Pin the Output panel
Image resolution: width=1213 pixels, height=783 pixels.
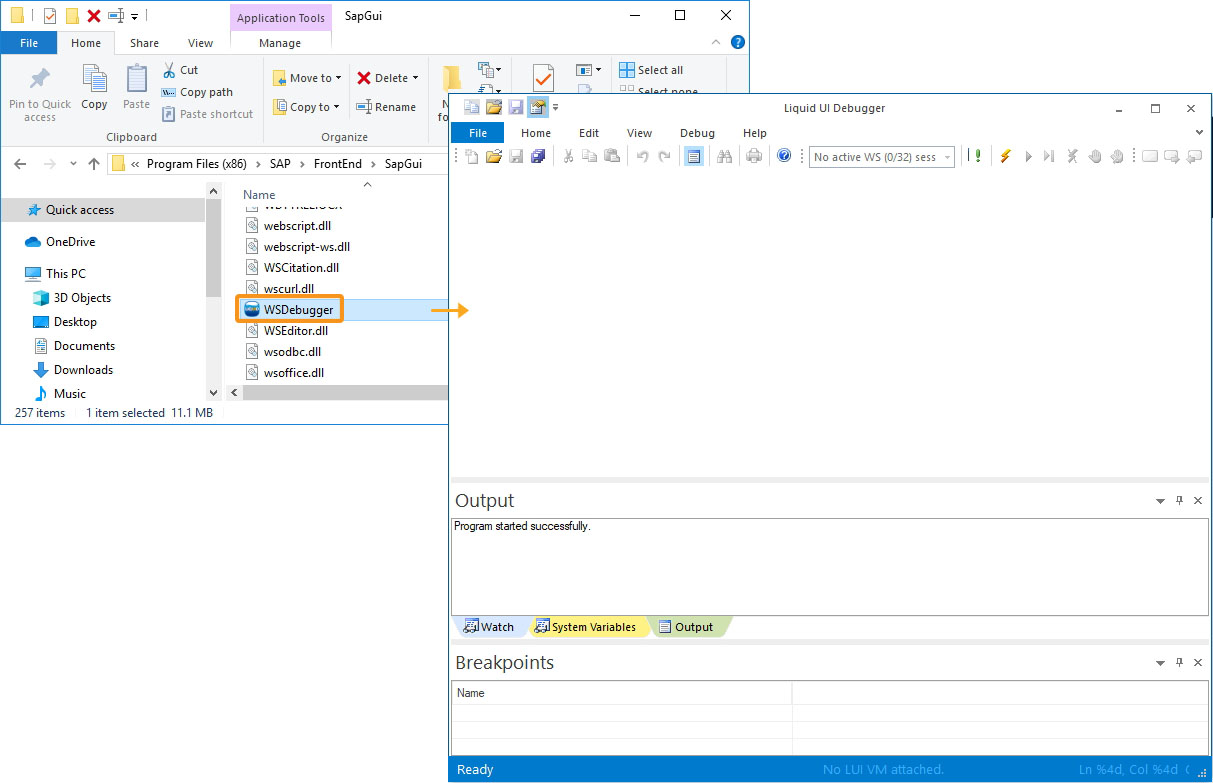tap(1179, 500)
